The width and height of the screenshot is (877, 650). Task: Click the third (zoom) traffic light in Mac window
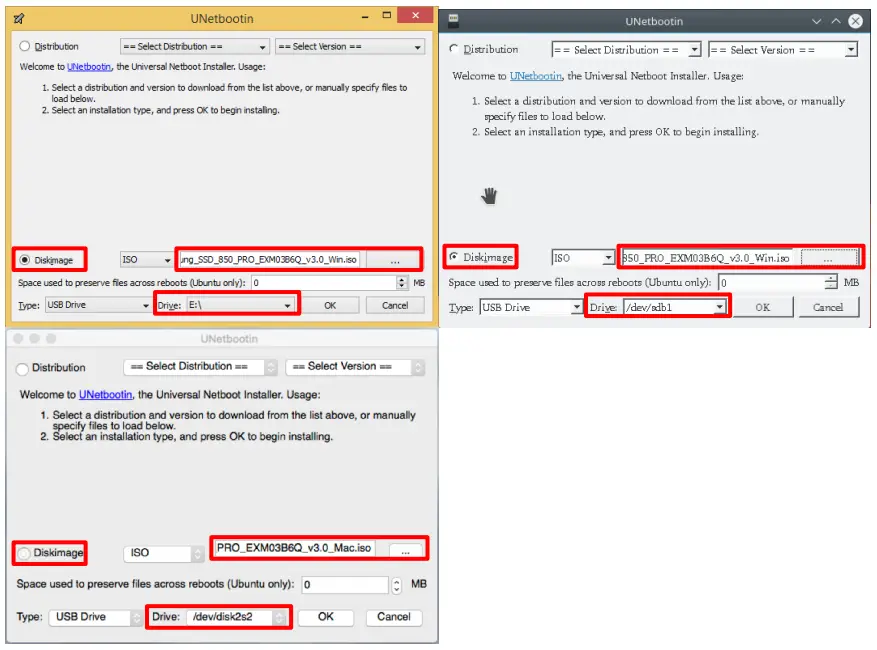(51, 338)
